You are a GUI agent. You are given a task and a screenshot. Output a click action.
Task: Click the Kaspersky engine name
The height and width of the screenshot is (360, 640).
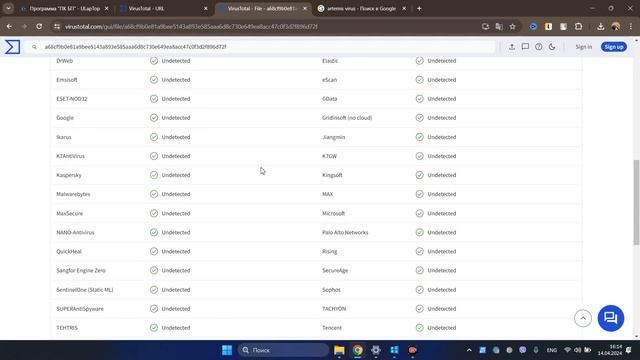[69, 175]
